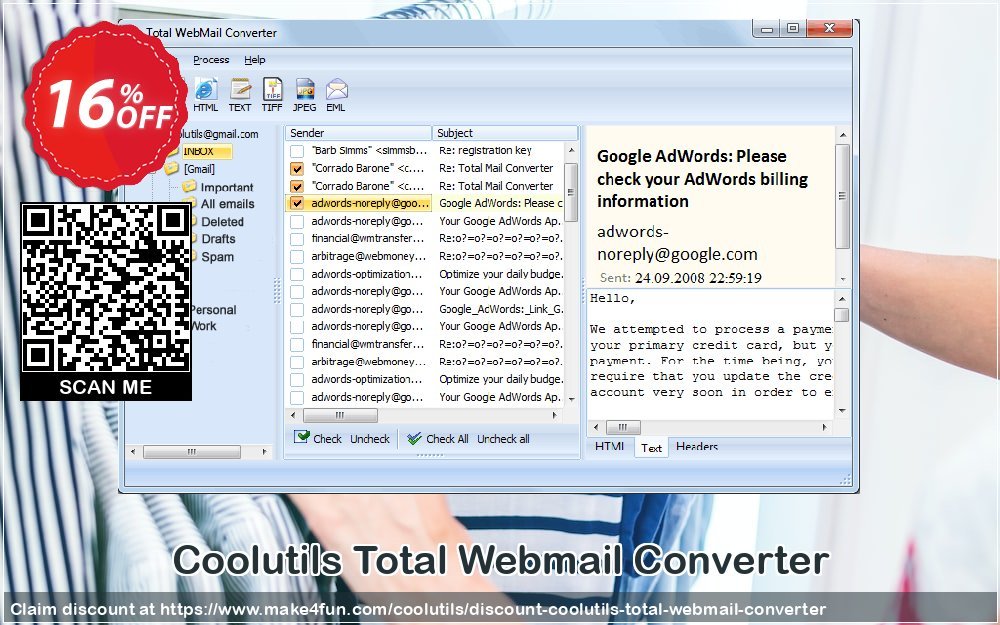Select the Personal label
The width and height of the screenshot is (1000, 625).
213,310
